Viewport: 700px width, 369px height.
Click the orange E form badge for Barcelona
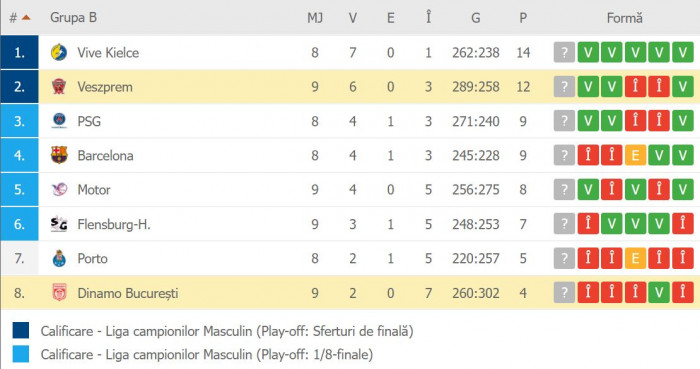tap(635, 155)
